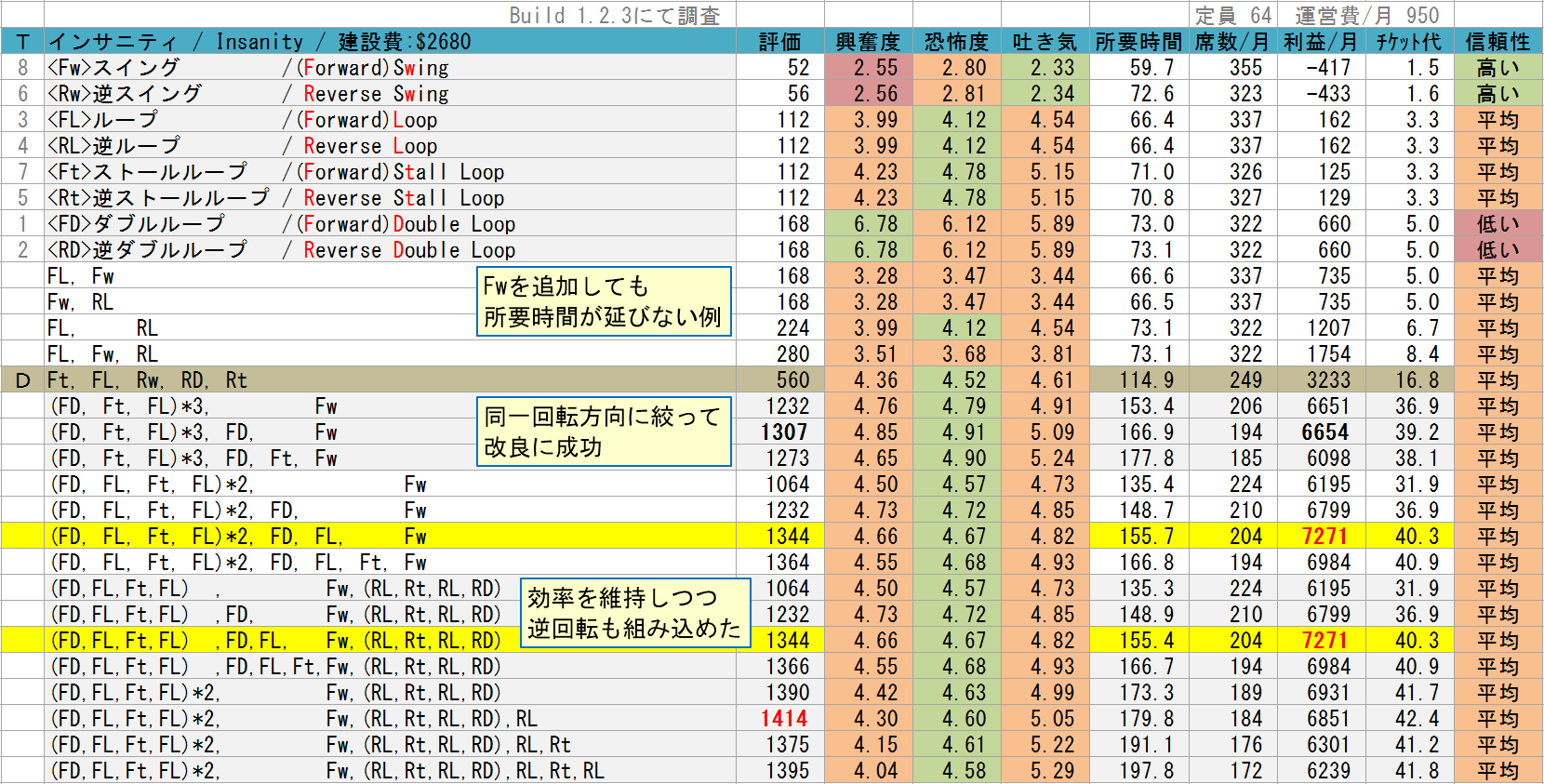1544x784 pixels.
Task: Click the profit value -433
Action: coord(1328,94)
